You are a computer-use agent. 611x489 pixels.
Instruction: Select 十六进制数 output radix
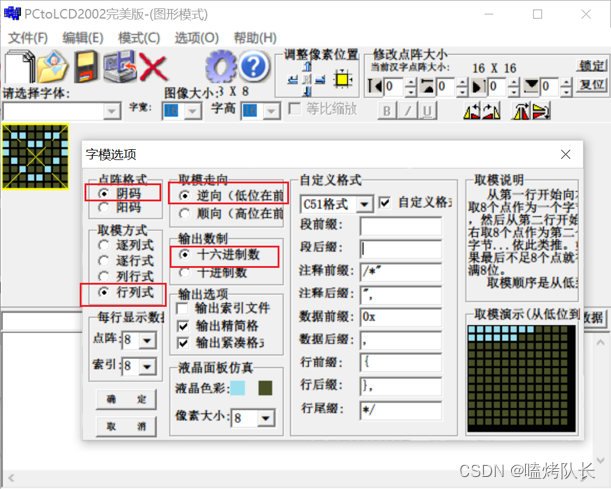pyautogui.click(x=219, y=254)
